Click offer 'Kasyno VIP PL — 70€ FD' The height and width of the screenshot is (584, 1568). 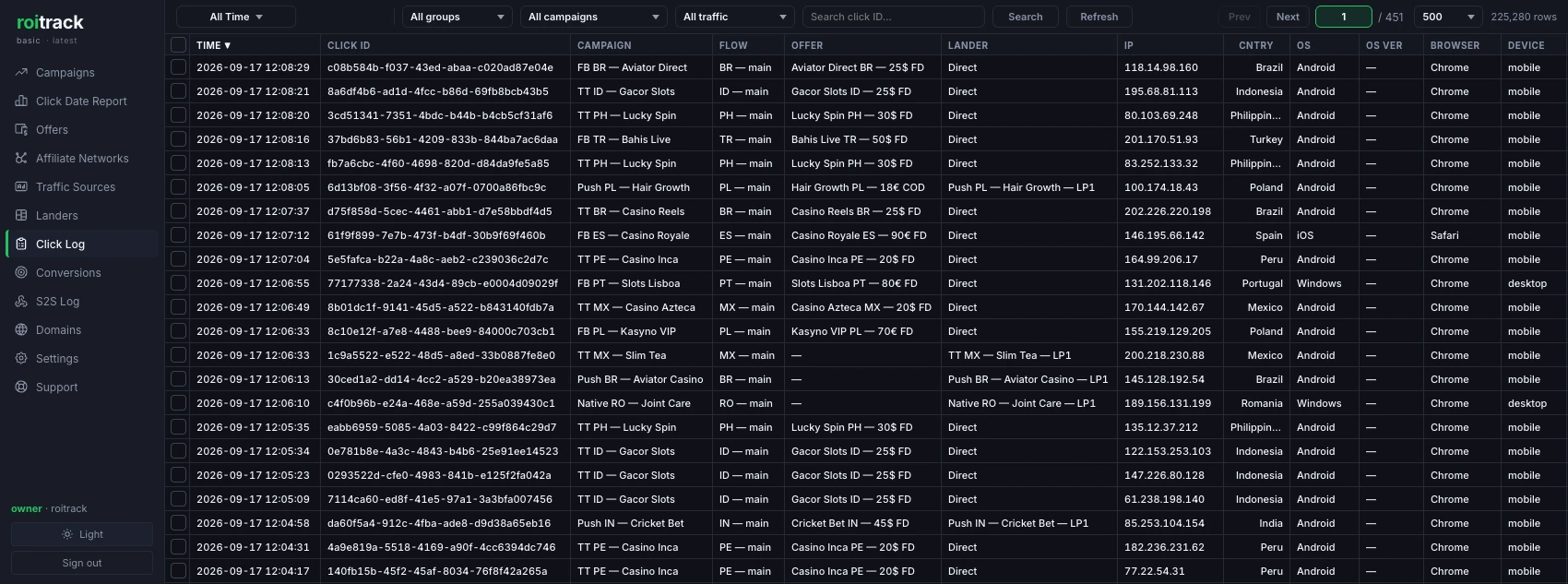(852, 331)
